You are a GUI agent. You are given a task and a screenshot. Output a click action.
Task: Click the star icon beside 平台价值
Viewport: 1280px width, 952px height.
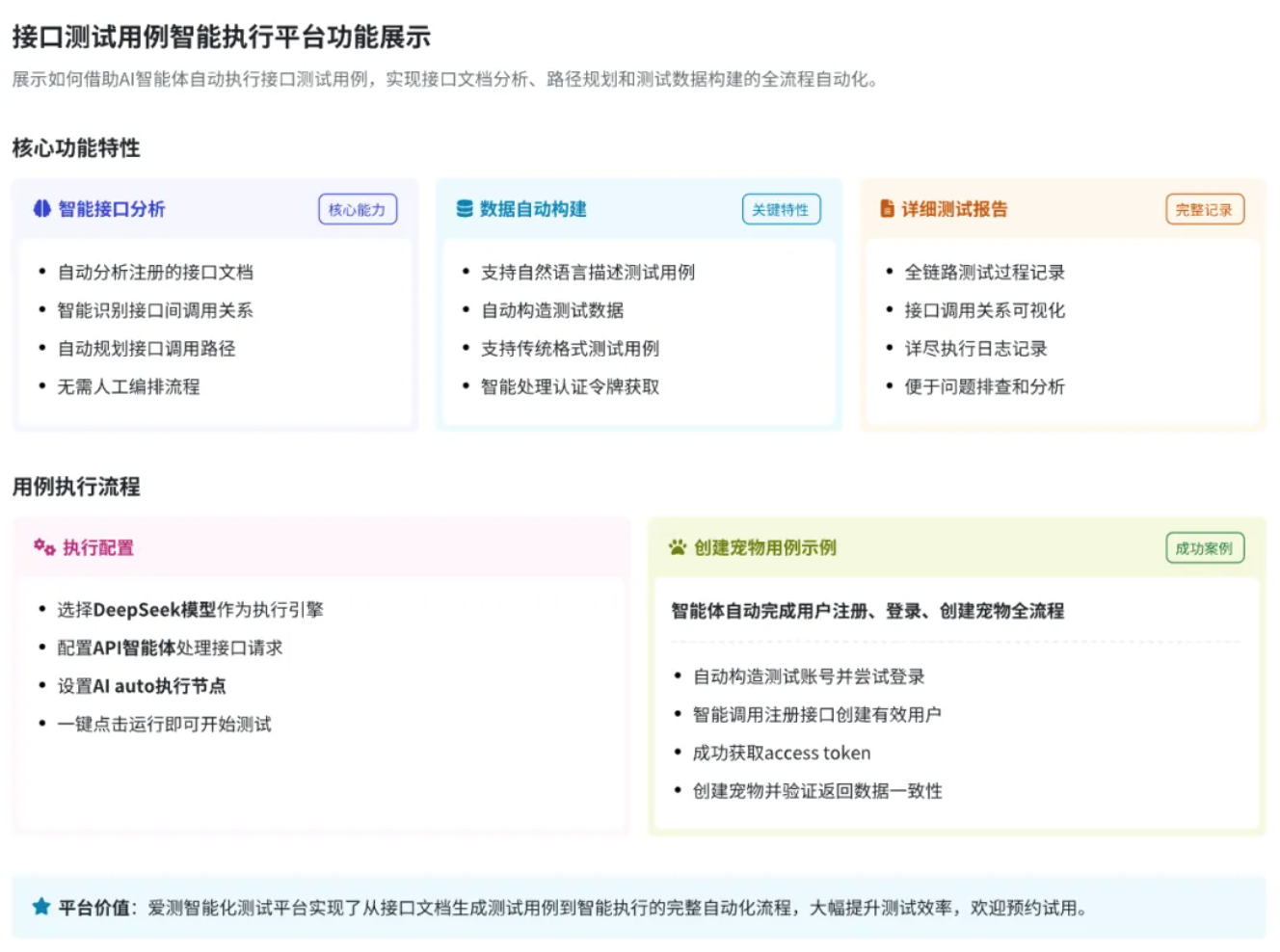[x=41, y=907]
